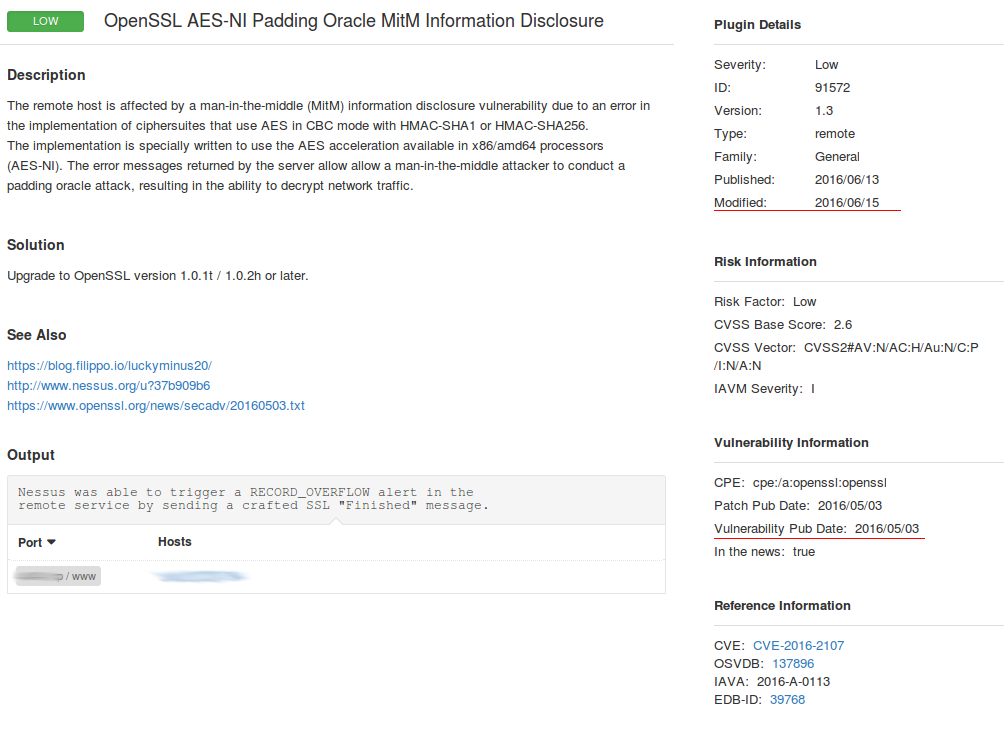
Task: Click the plugin title OpenSSL AES-NI Padding Oracle
Action: pyautogui.click(x=354, y=21)
